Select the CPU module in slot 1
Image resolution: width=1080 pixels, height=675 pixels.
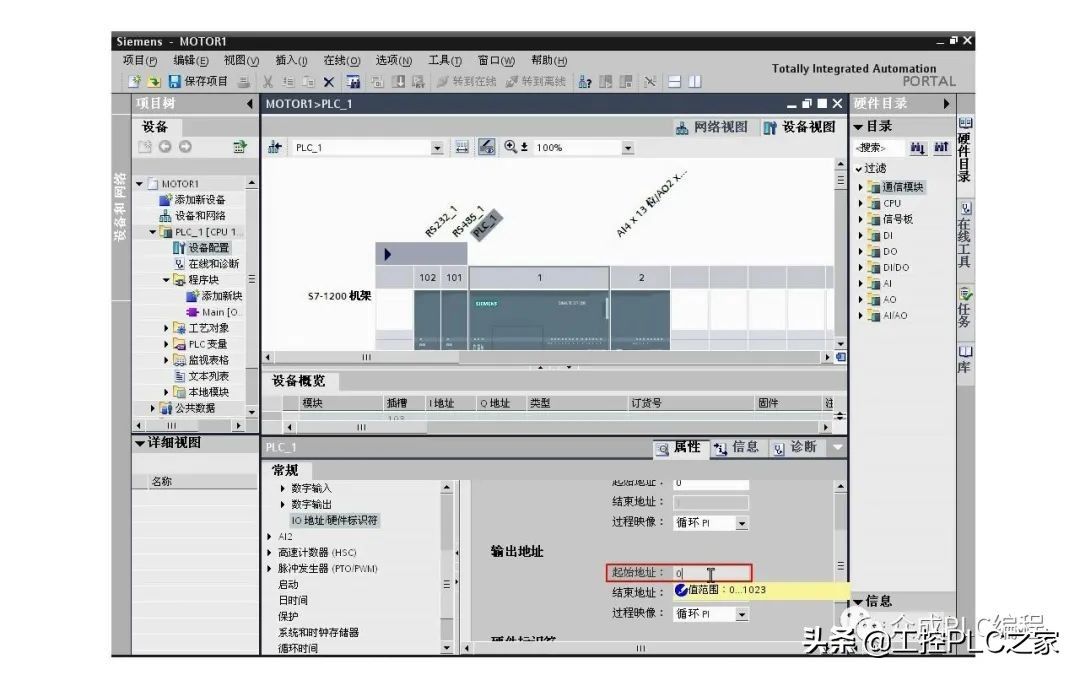coord(539,320)
